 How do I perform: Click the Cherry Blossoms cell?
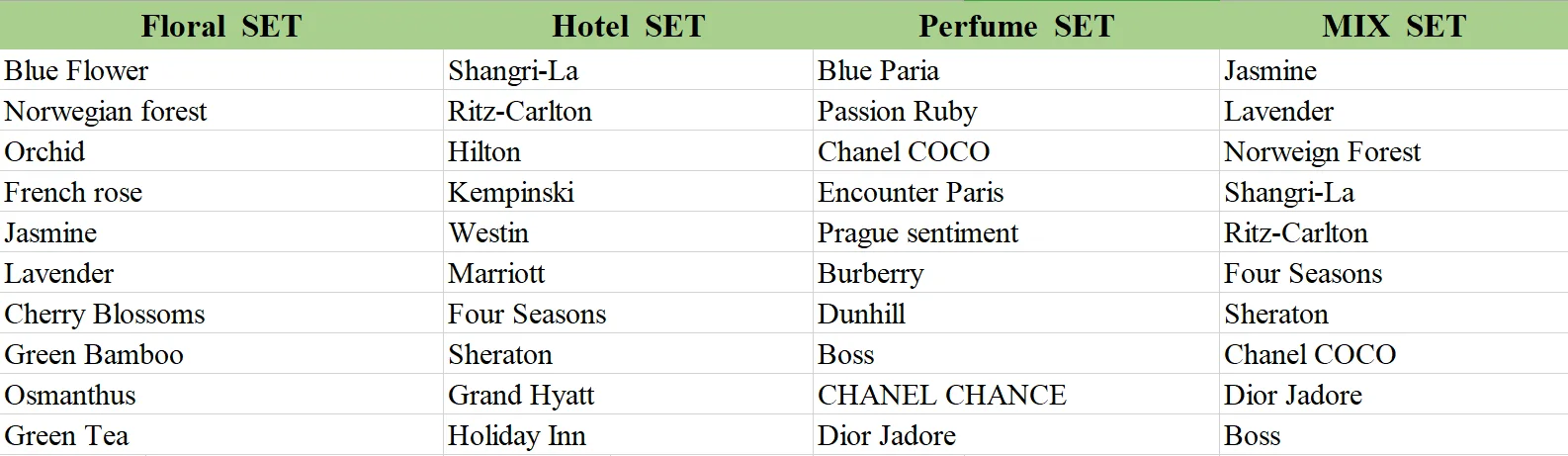[x=221, y=314]
